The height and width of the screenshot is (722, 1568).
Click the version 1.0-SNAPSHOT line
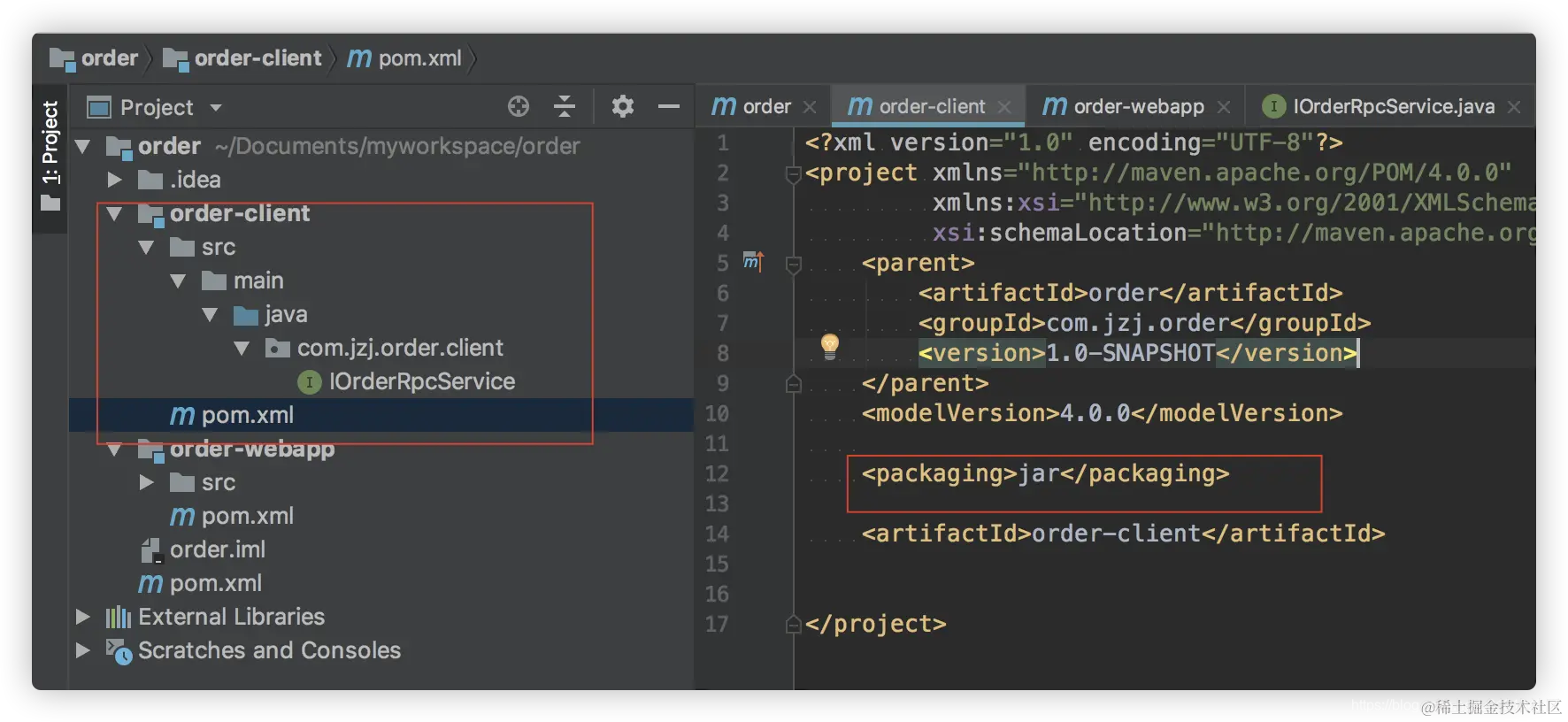pyautogui.click(x=1137, y=353)
